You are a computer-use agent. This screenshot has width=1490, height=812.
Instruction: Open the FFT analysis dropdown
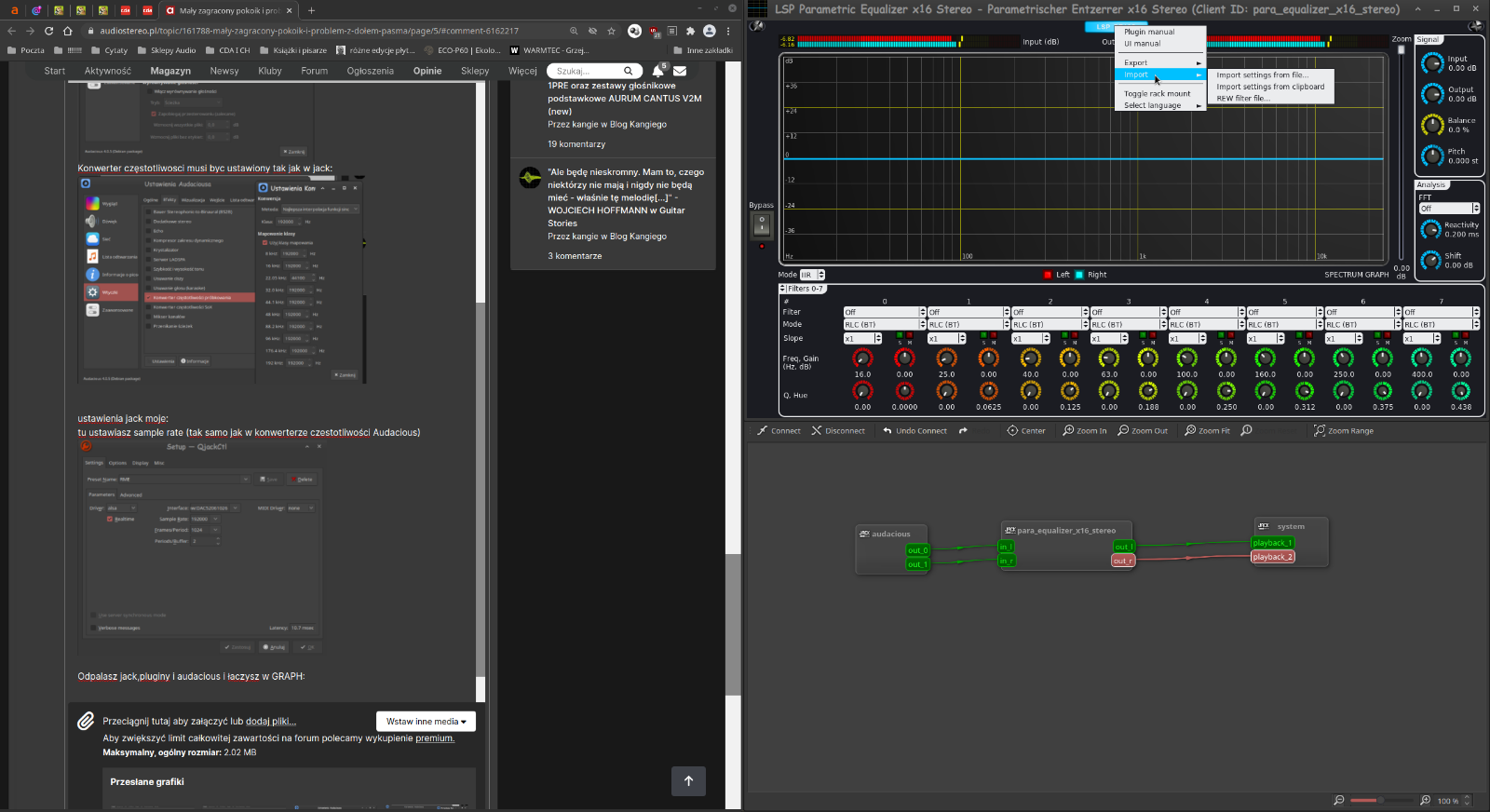coord(1449,209)
